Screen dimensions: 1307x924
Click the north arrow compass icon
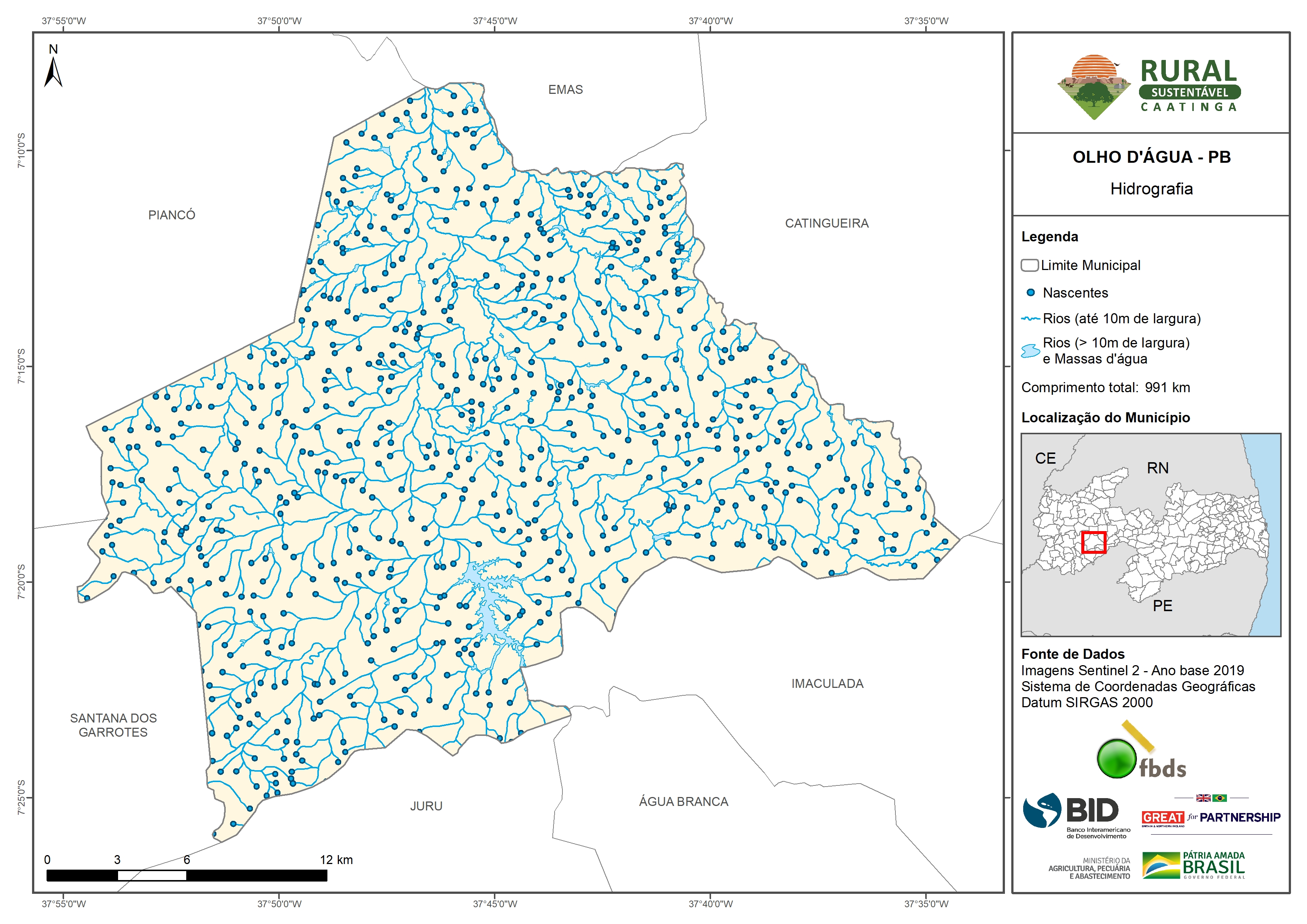53,73
